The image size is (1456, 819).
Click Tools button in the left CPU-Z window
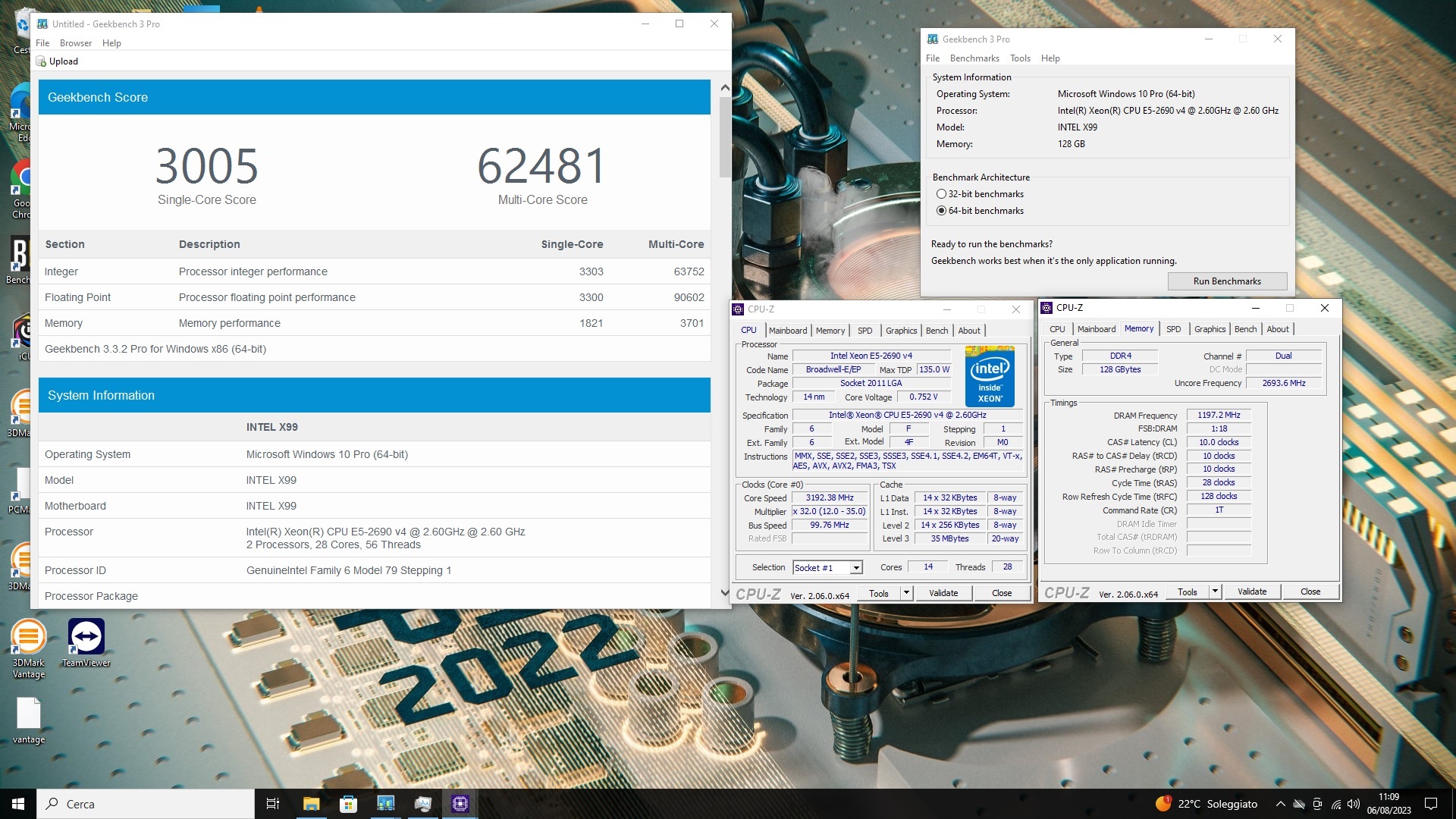(x=879, y=593)
